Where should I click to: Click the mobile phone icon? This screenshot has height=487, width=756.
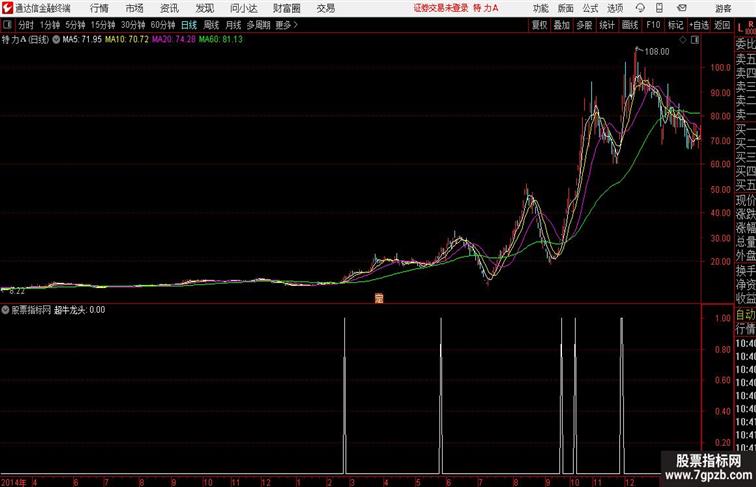coord(659,8)
